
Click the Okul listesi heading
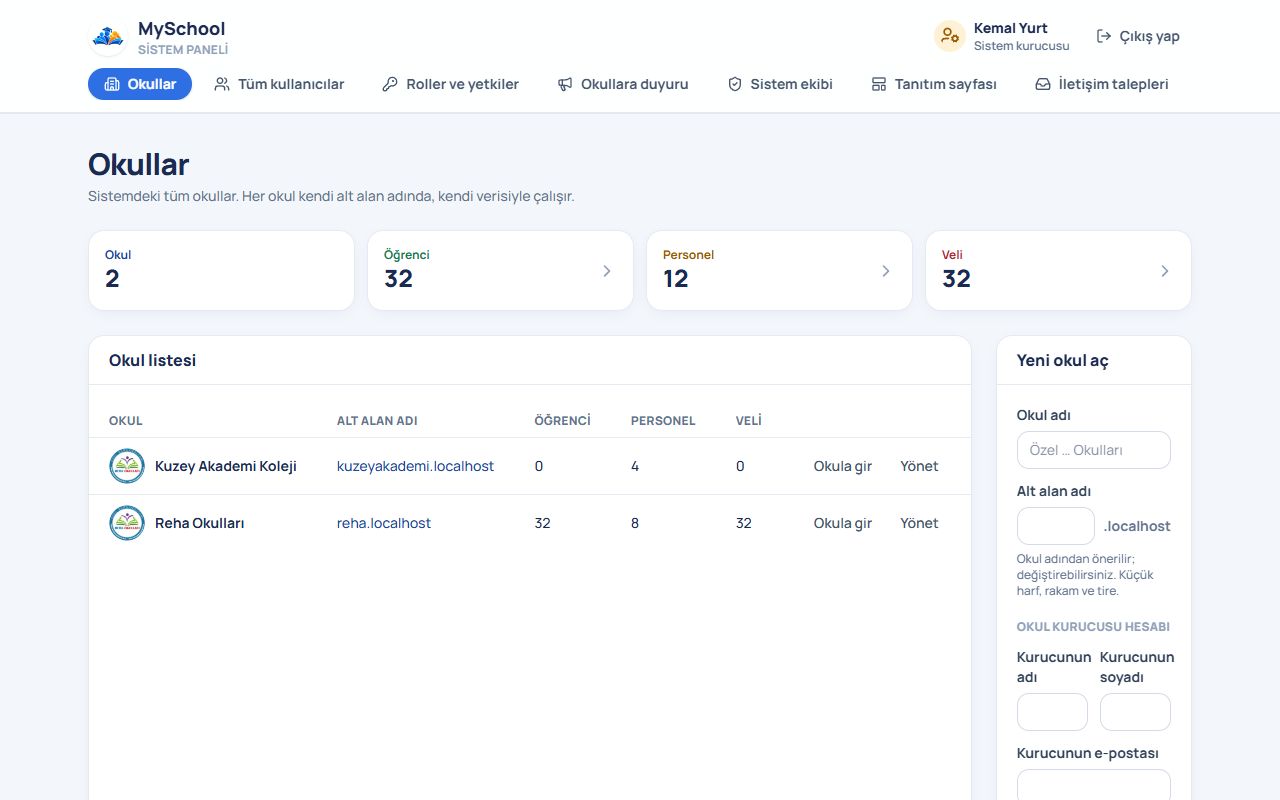click(153, 361)
